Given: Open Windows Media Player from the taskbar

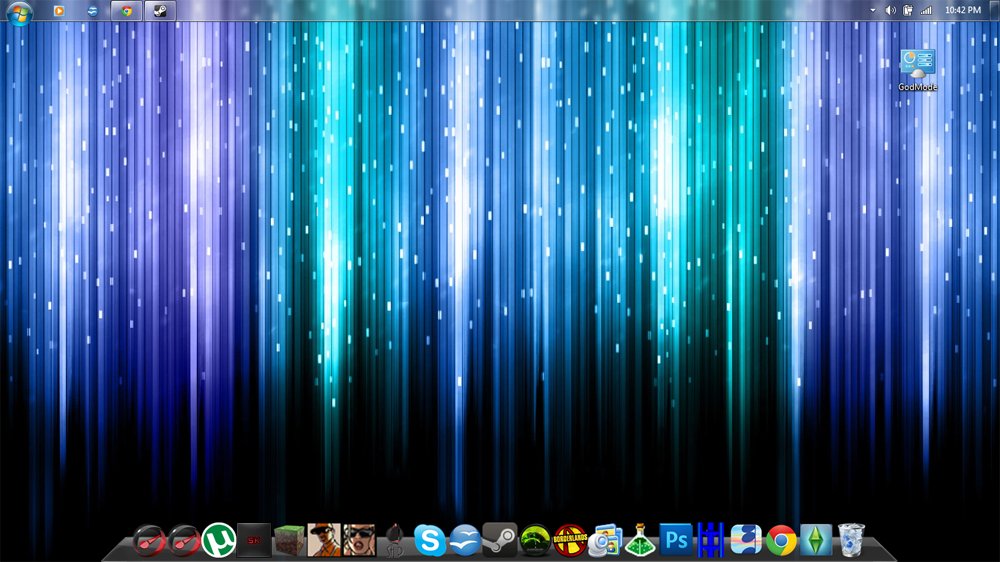Looking at the screenshot, I should coord(59,10).
